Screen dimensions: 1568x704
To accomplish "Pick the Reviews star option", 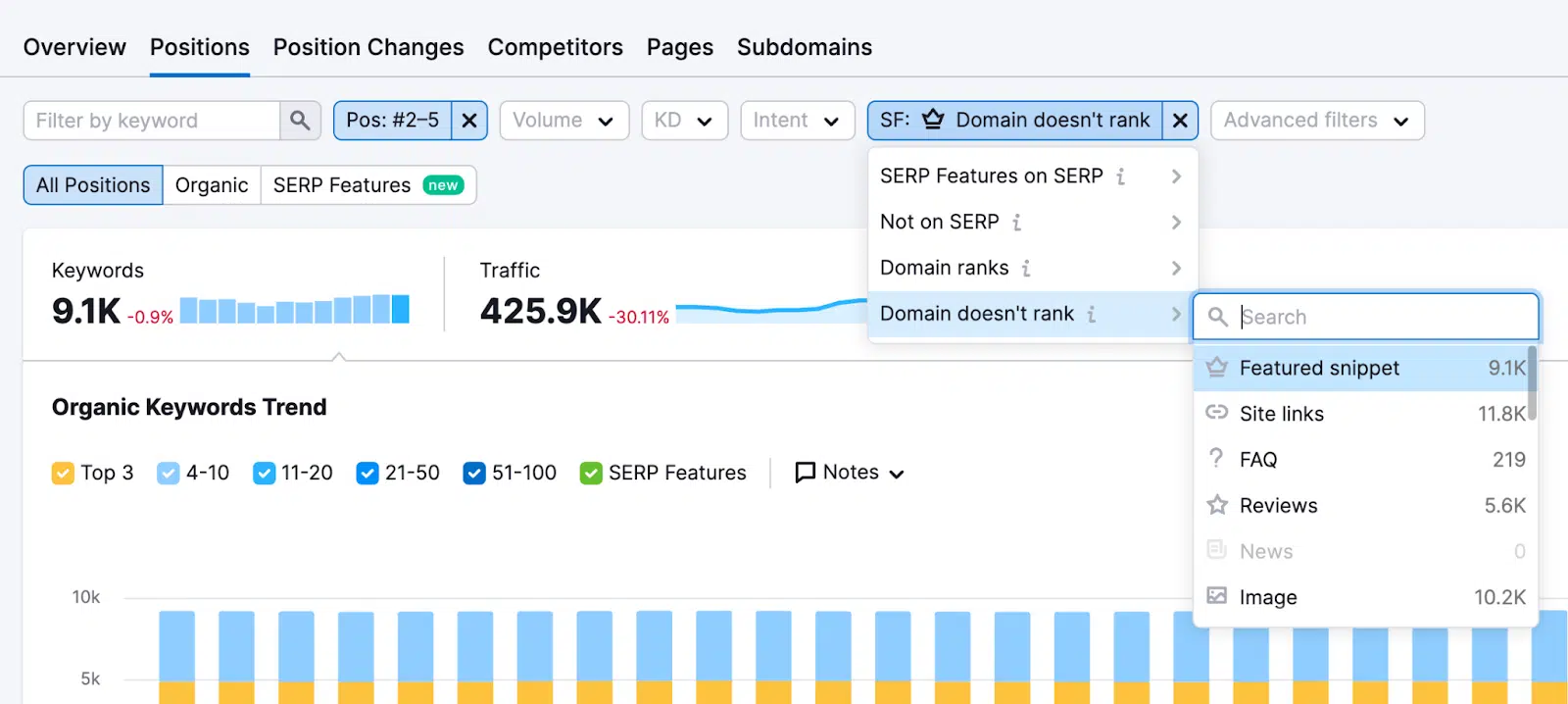I will [x=1278, y=506].
